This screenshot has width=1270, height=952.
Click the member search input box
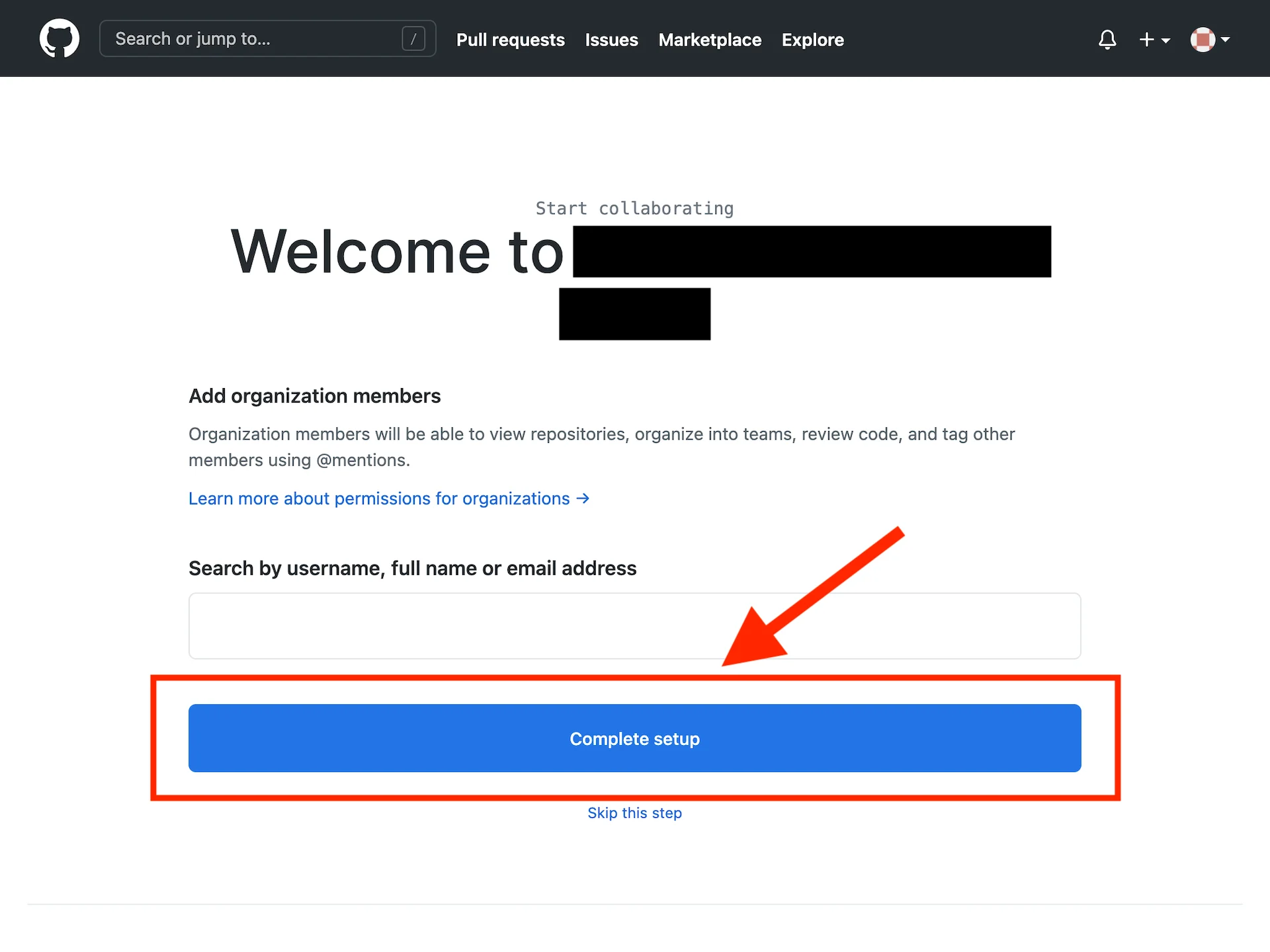634,625
